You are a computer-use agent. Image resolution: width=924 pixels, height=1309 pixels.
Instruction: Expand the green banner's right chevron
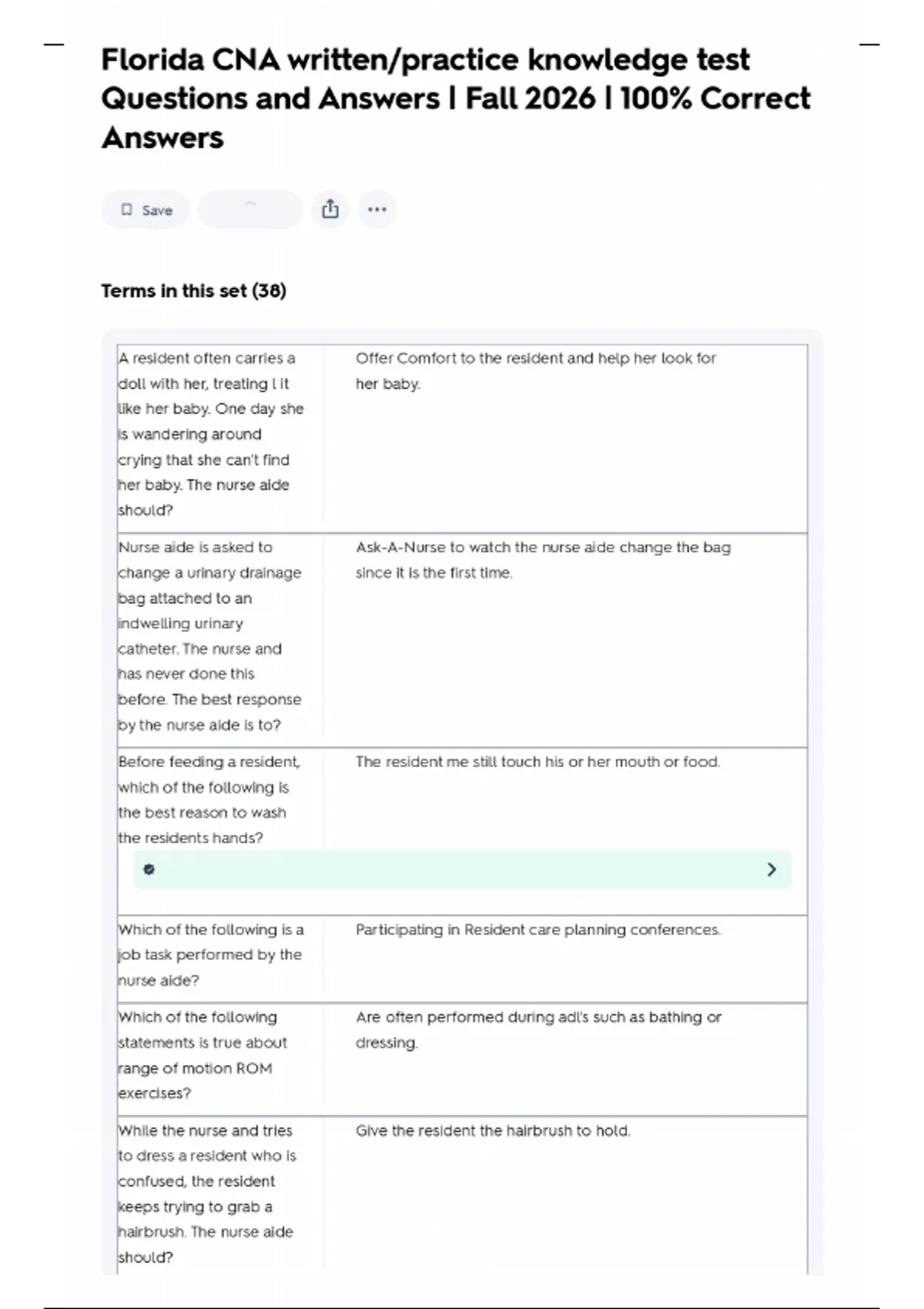772,869
